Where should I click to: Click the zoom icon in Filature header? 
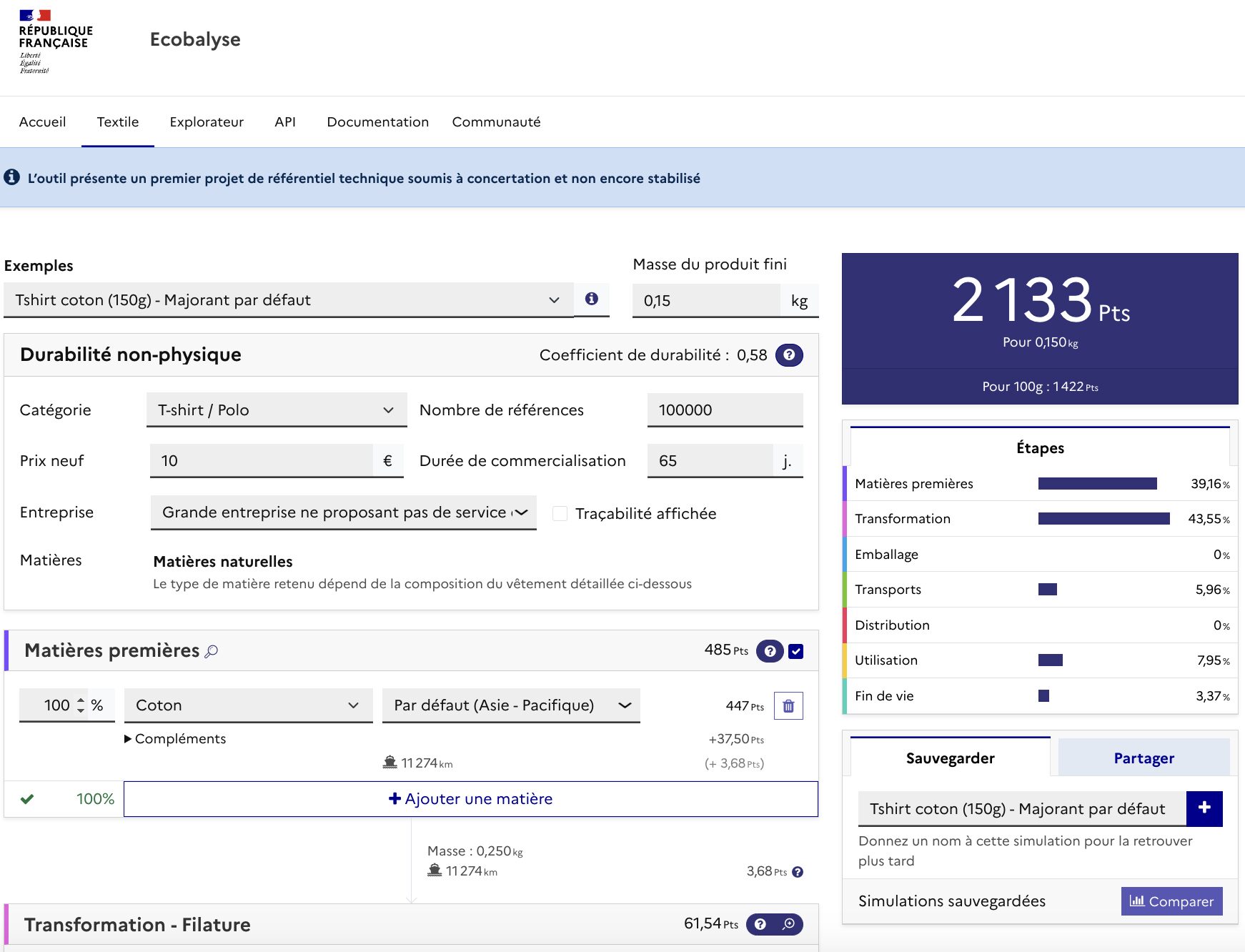(788, 924)
